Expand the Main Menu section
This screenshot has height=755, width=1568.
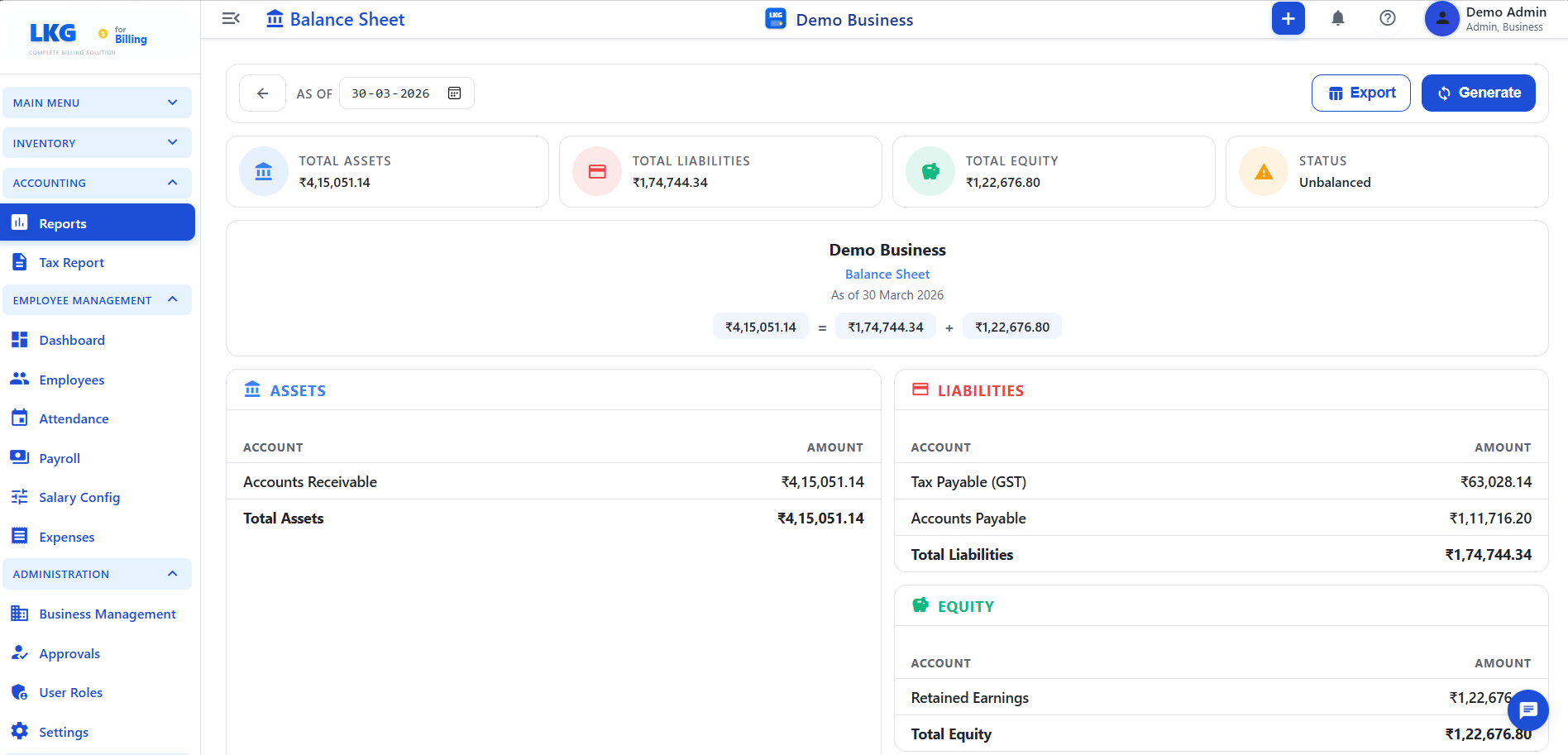(97, 103)
